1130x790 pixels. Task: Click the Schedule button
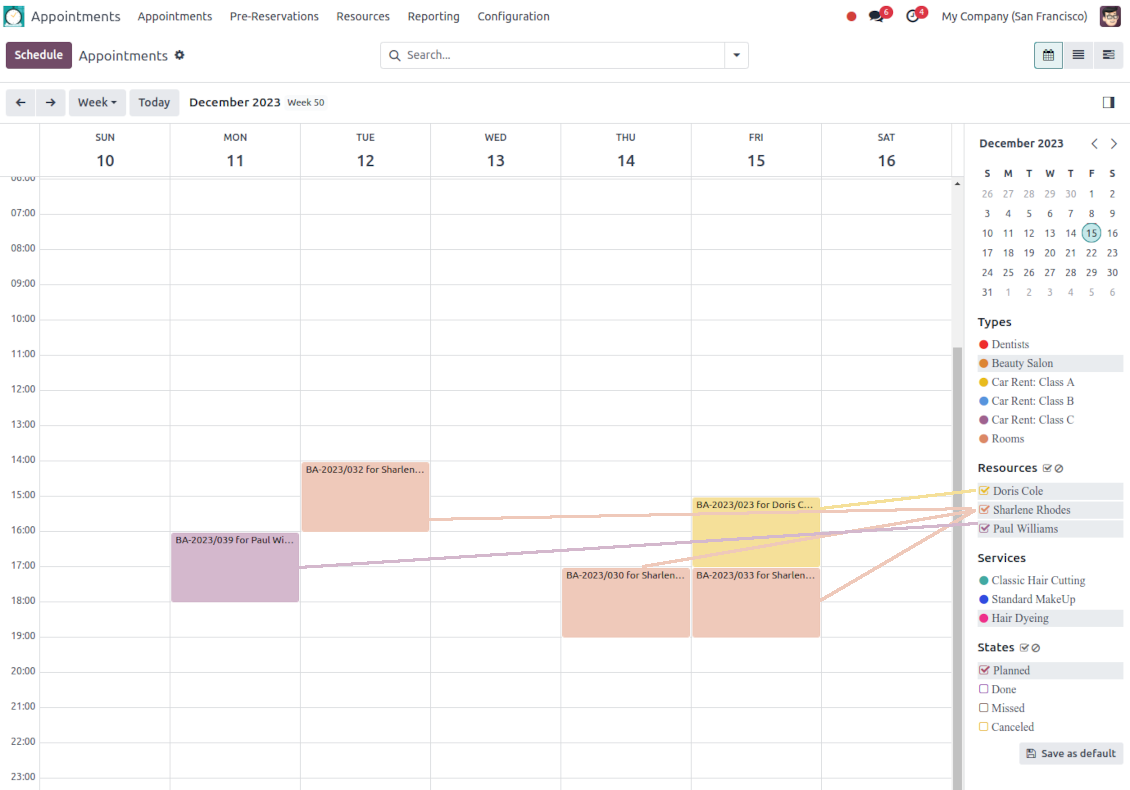39,55
